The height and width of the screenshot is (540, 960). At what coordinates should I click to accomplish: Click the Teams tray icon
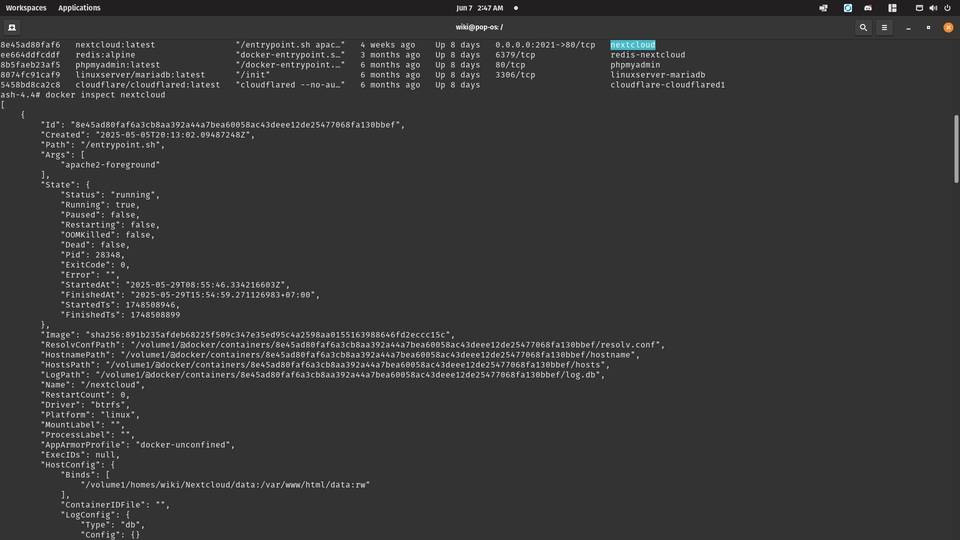click(823, 8)
